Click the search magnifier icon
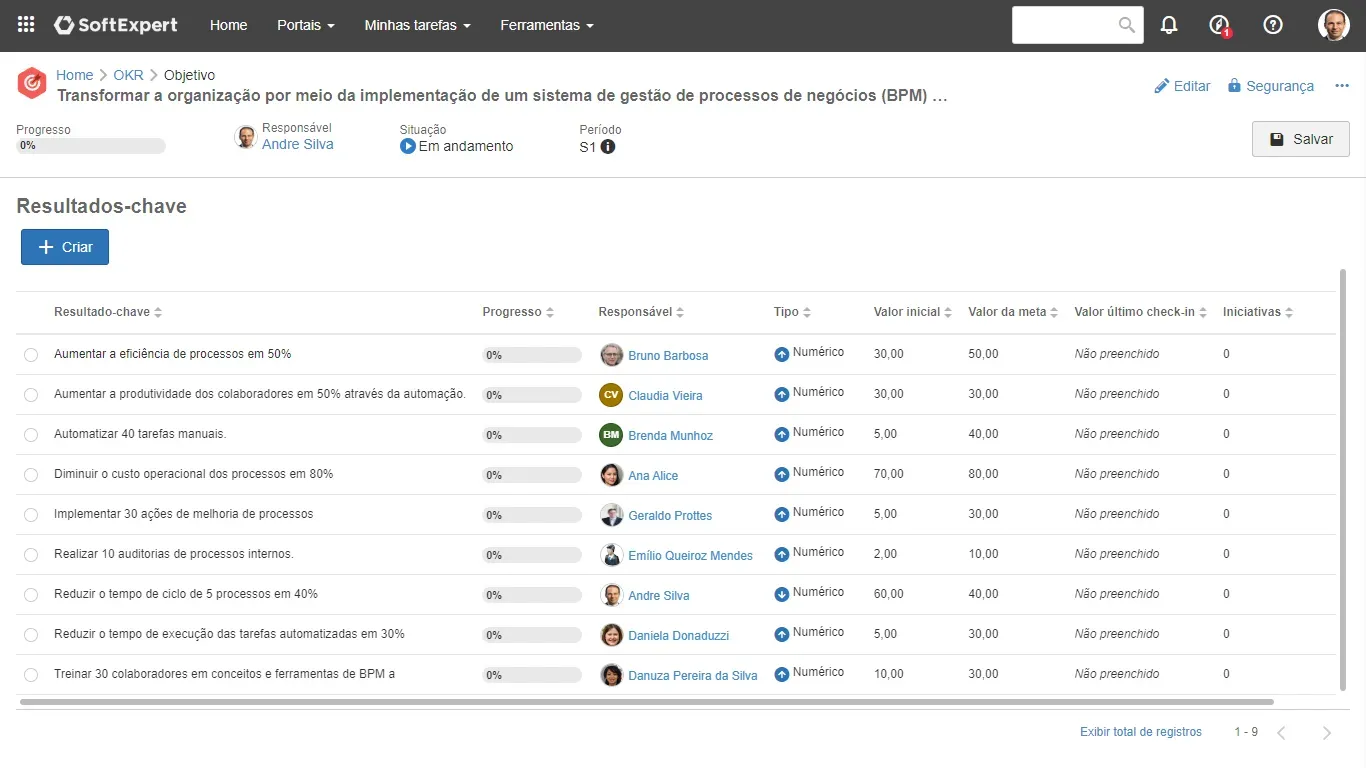The width and height of the screenshot is (1366, 768). 1127,25
